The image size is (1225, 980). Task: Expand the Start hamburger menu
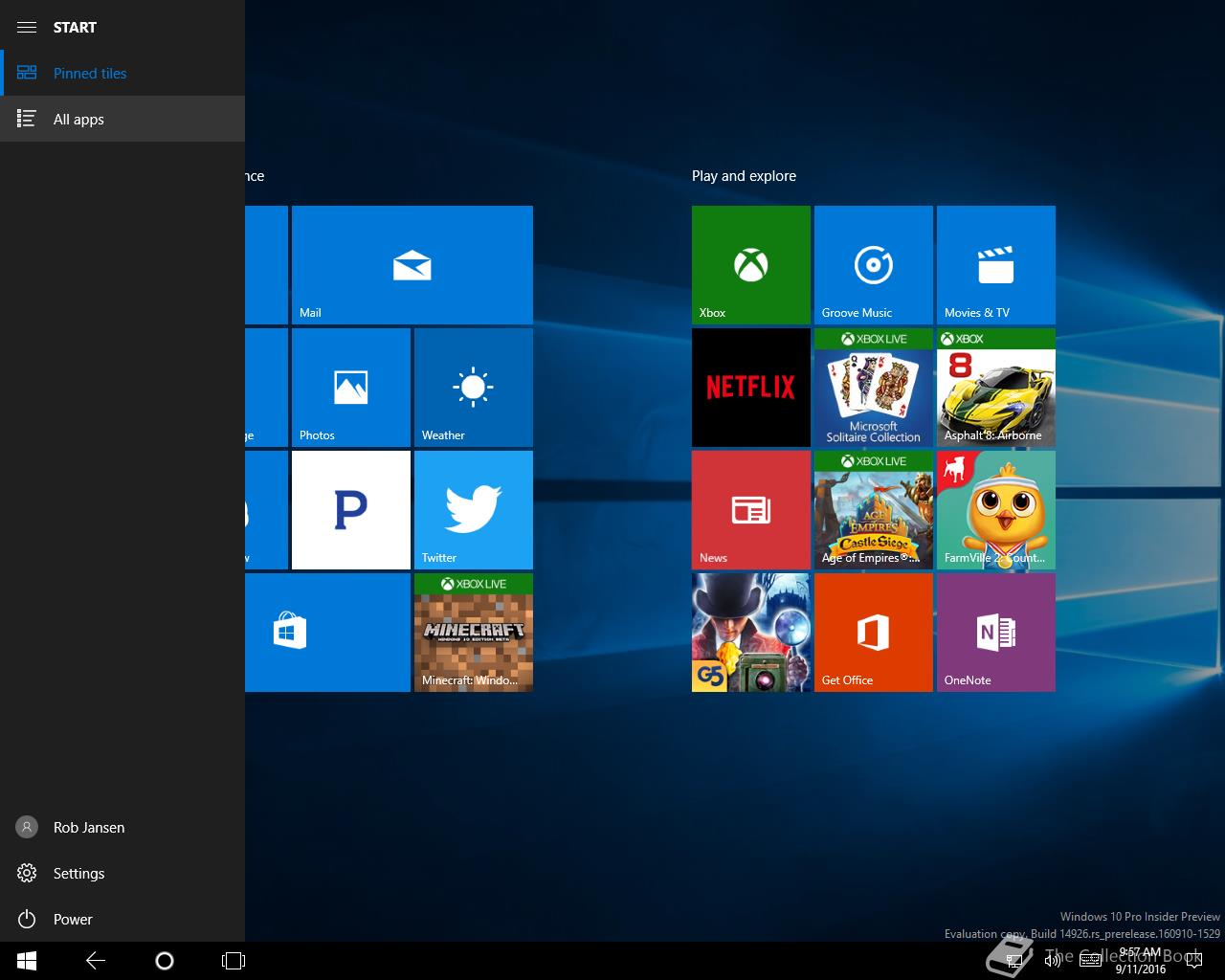[27, 27]
